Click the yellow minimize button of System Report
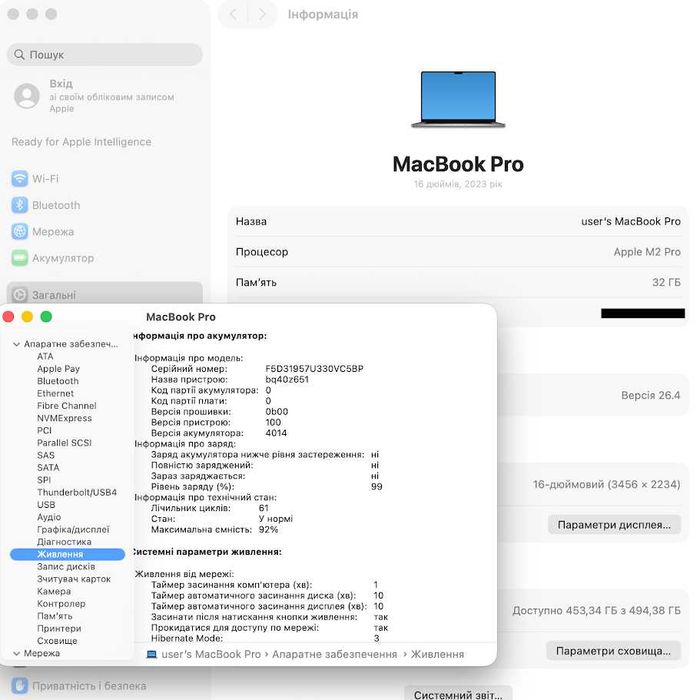 [27, 317]
